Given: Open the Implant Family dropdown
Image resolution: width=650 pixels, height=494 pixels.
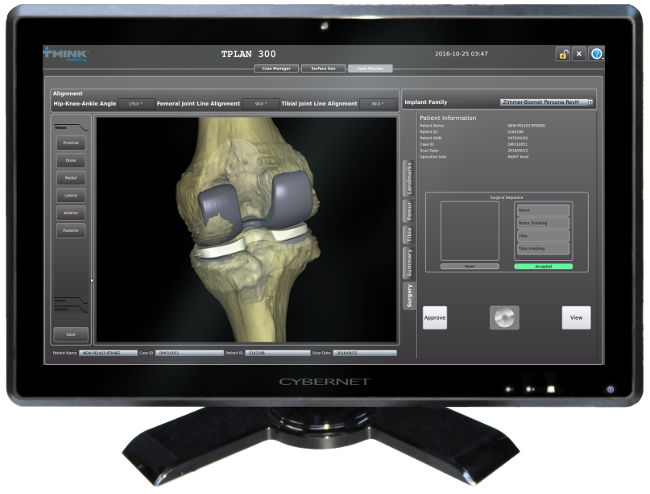Looking at the screenshot, I should click(547, 102).
